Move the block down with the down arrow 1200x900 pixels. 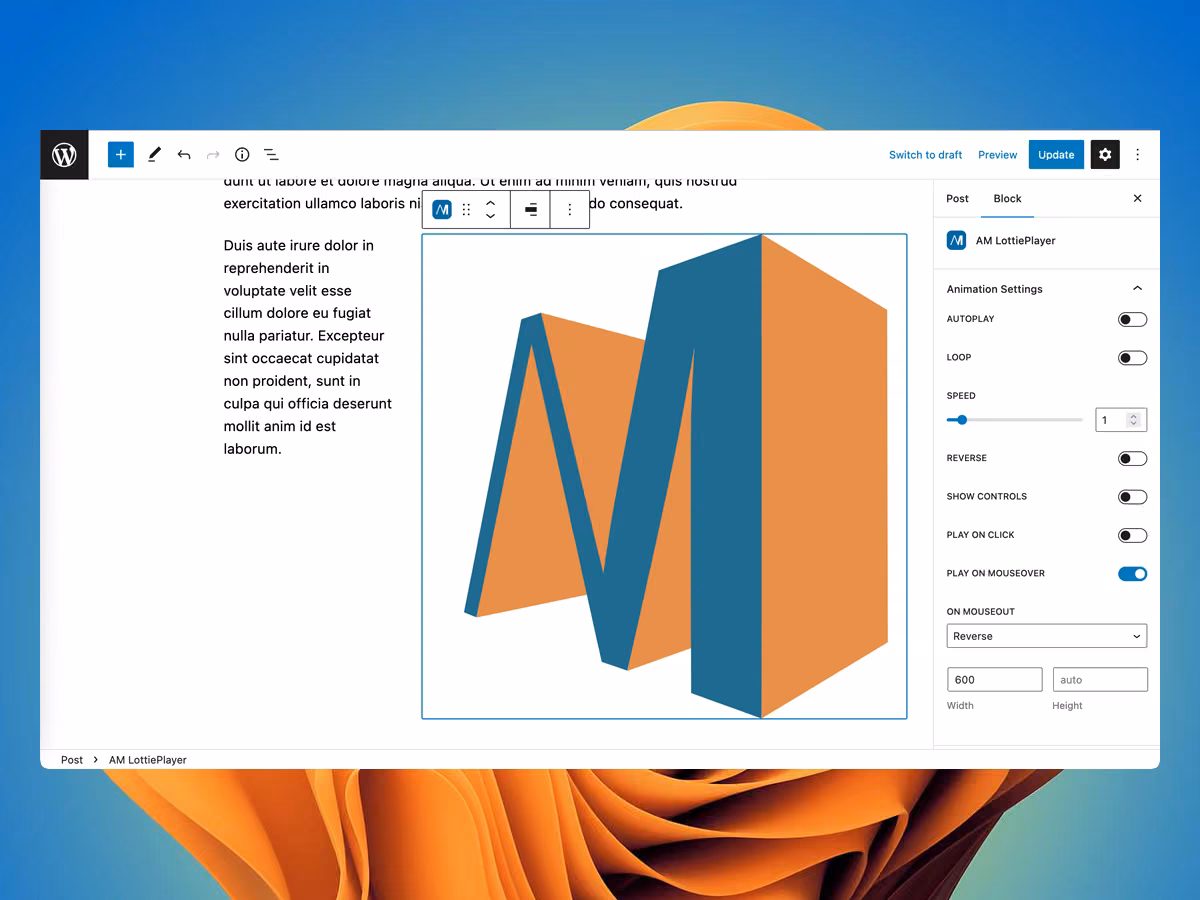[490, 216]
